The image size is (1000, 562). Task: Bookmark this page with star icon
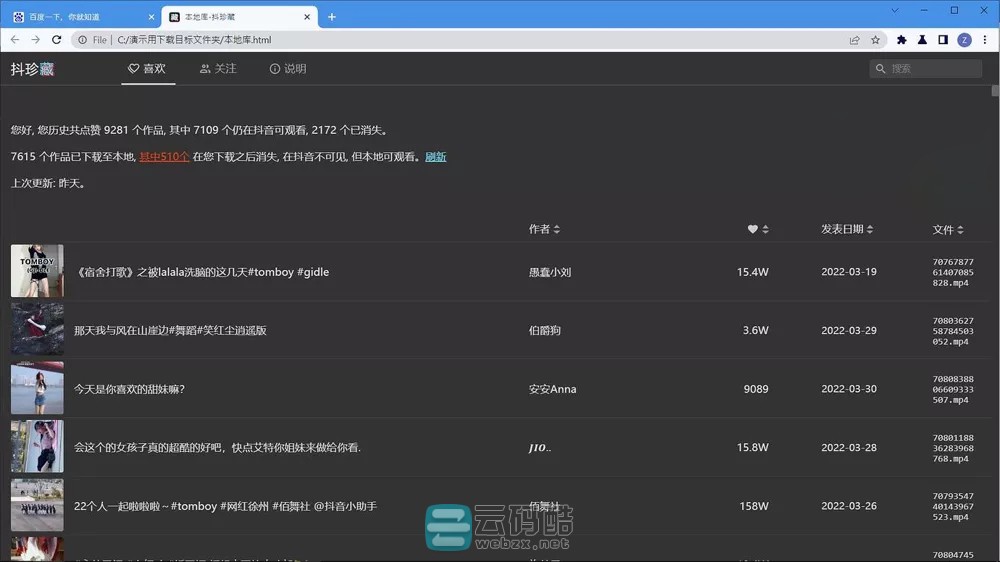[876, 40]
